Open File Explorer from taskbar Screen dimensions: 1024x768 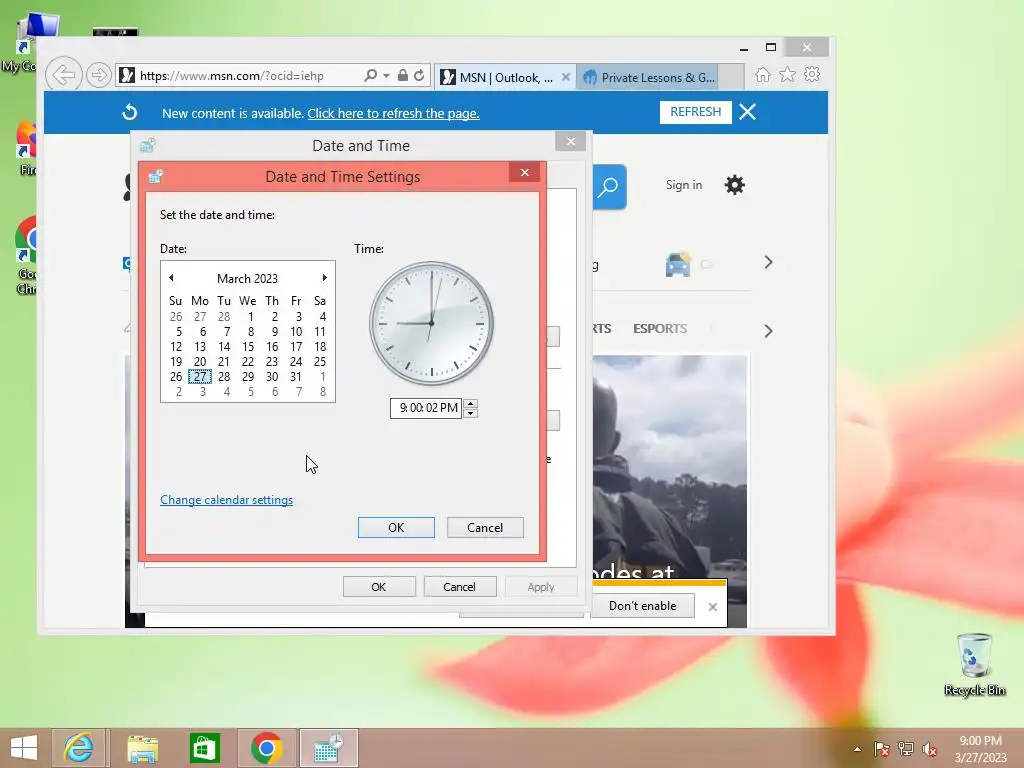pyautogui.click(x=142, y=748)
